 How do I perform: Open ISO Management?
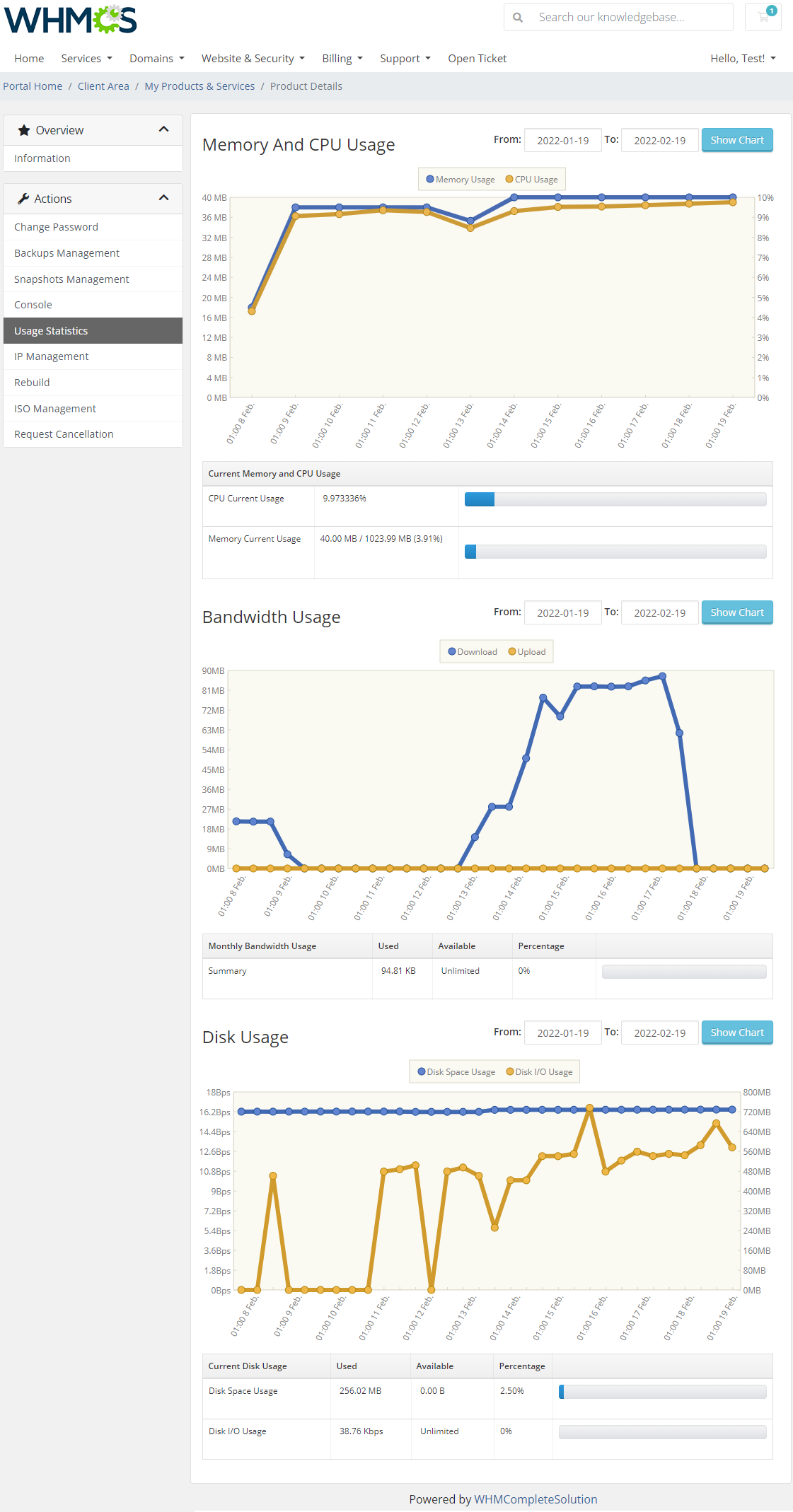93,409
